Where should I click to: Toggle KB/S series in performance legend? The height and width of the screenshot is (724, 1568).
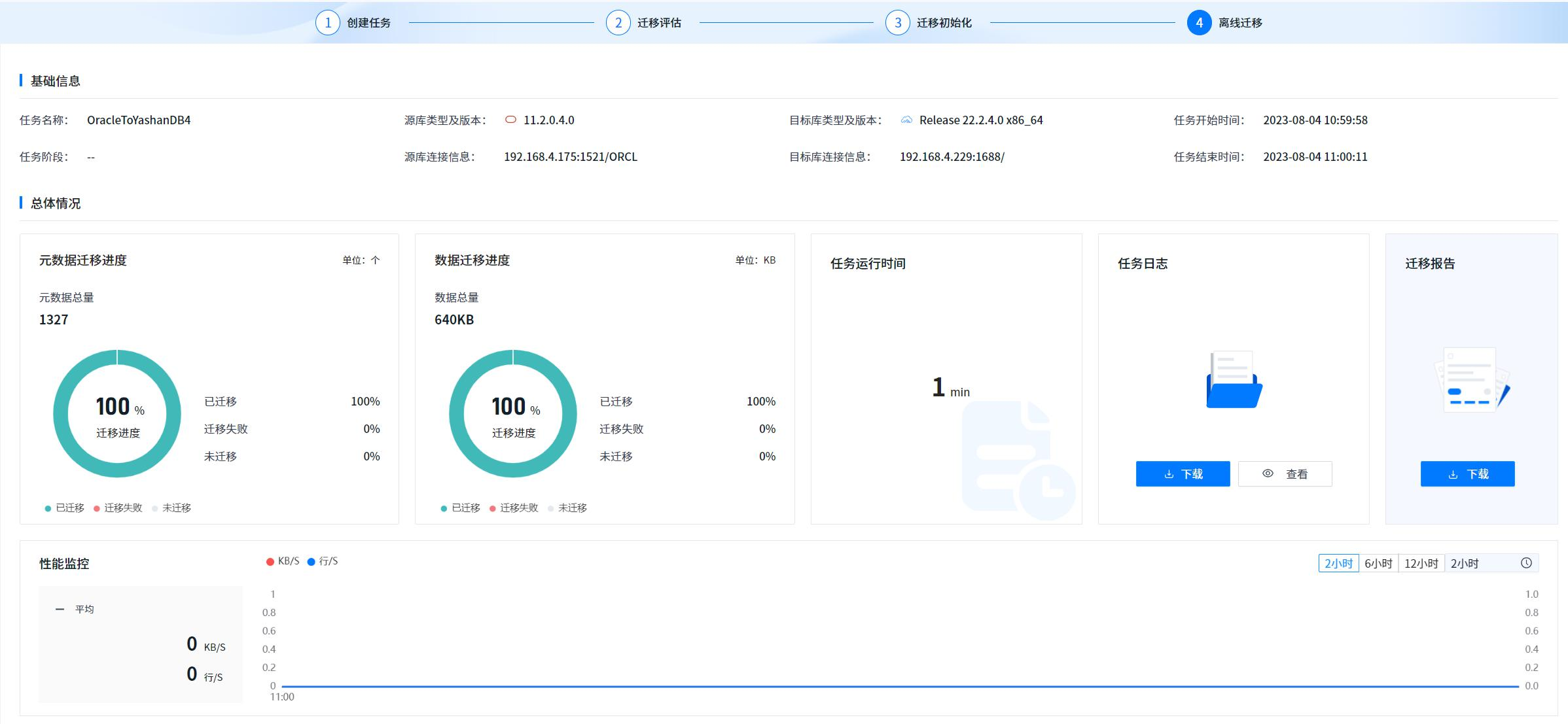pyautogui.click(x=283, y=561)
